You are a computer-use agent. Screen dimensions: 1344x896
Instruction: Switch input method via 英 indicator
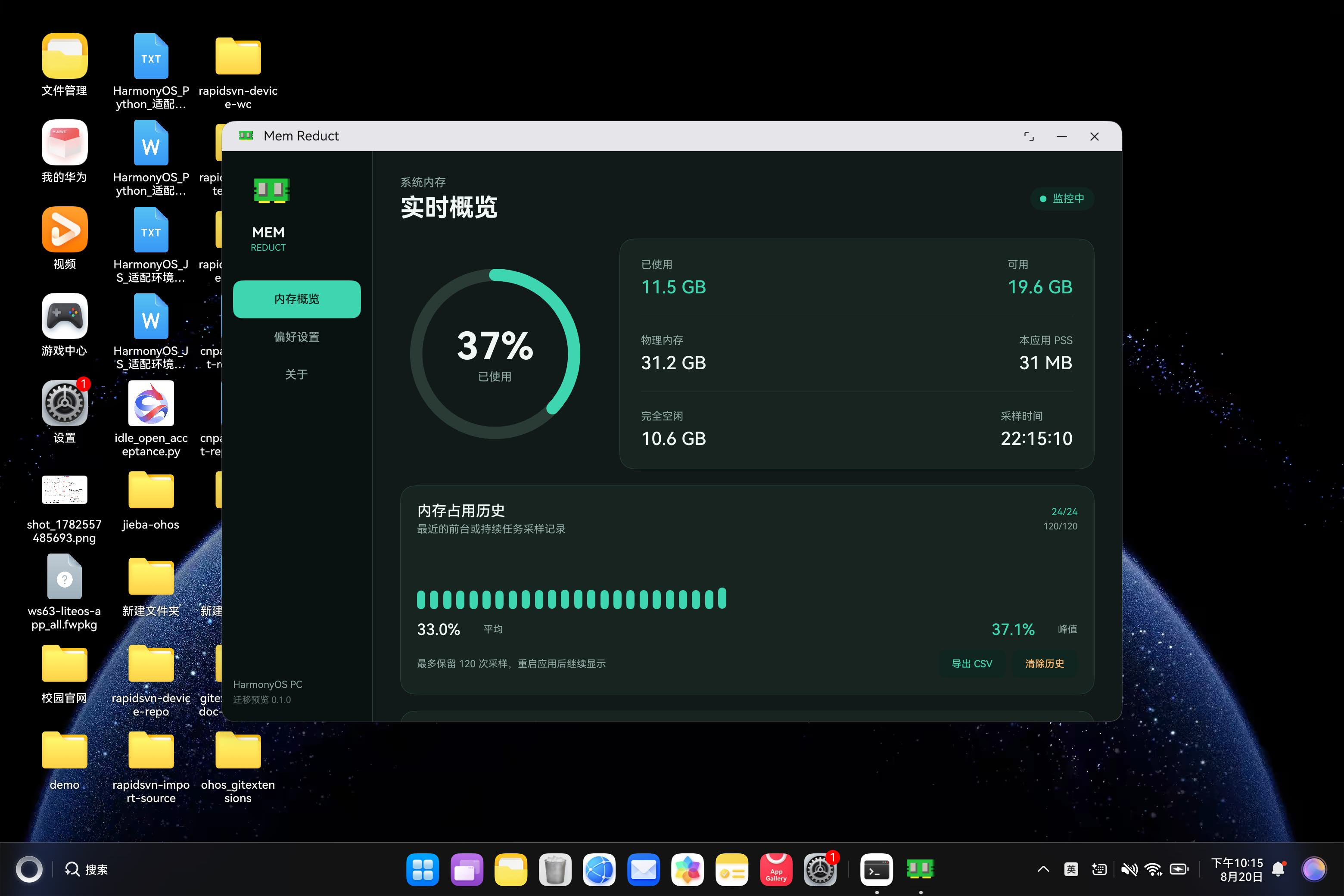point(1071,869)
